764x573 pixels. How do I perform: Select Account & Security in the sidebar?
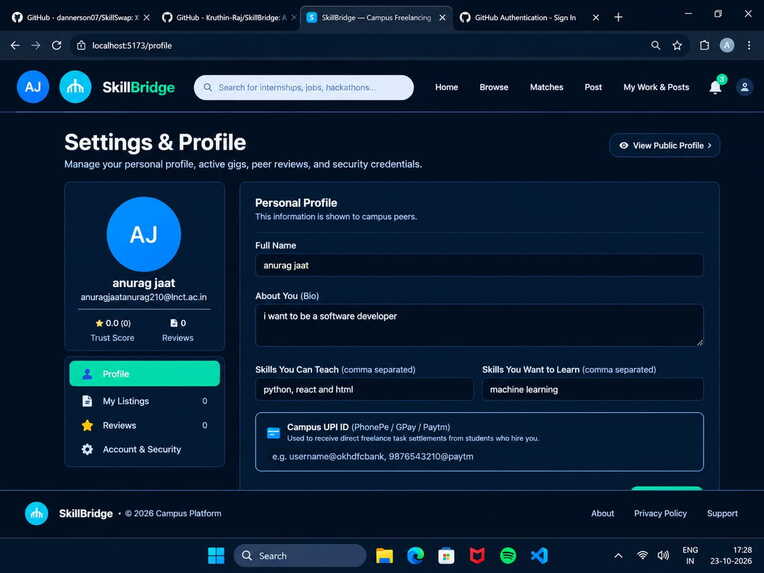click(145, 449)
